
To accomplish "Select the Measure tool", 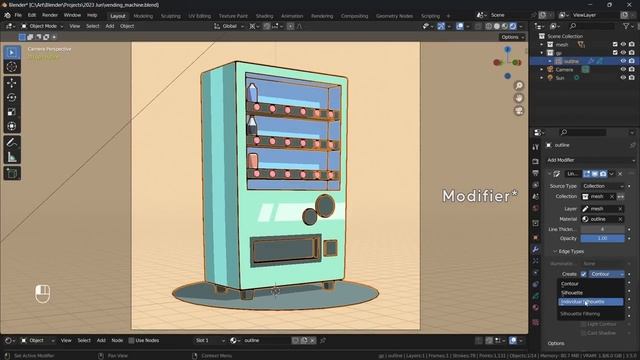I will point(12,157).
